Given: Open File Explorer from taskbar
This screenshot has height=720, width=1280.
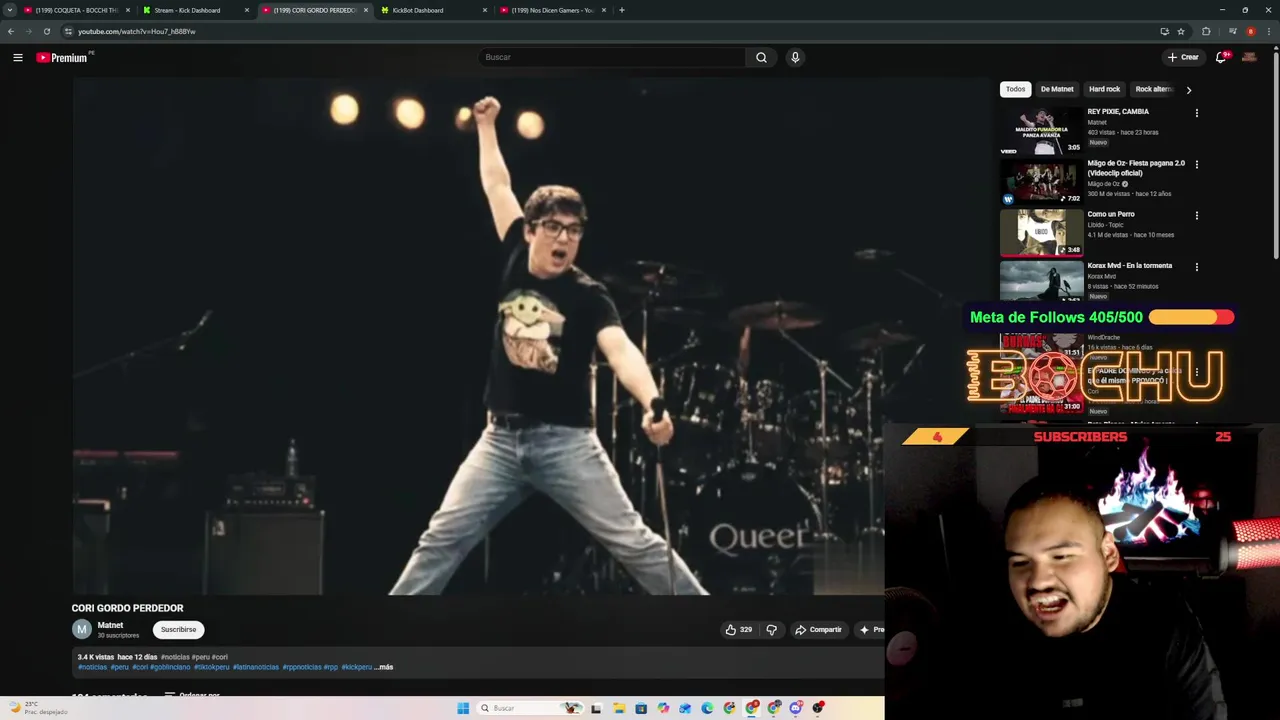Looking at the screenshot, I should 619,708.
